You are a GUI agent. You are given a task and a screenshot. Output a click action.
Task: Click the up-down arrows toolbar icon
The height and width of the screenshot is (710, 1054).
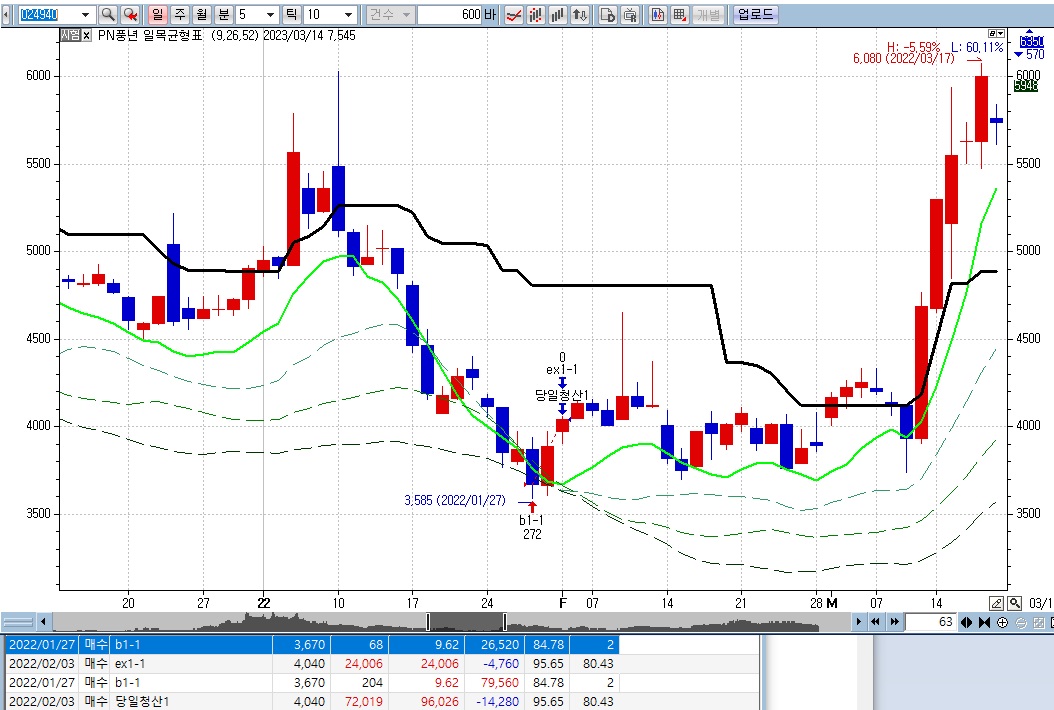(x=581, y=15)
